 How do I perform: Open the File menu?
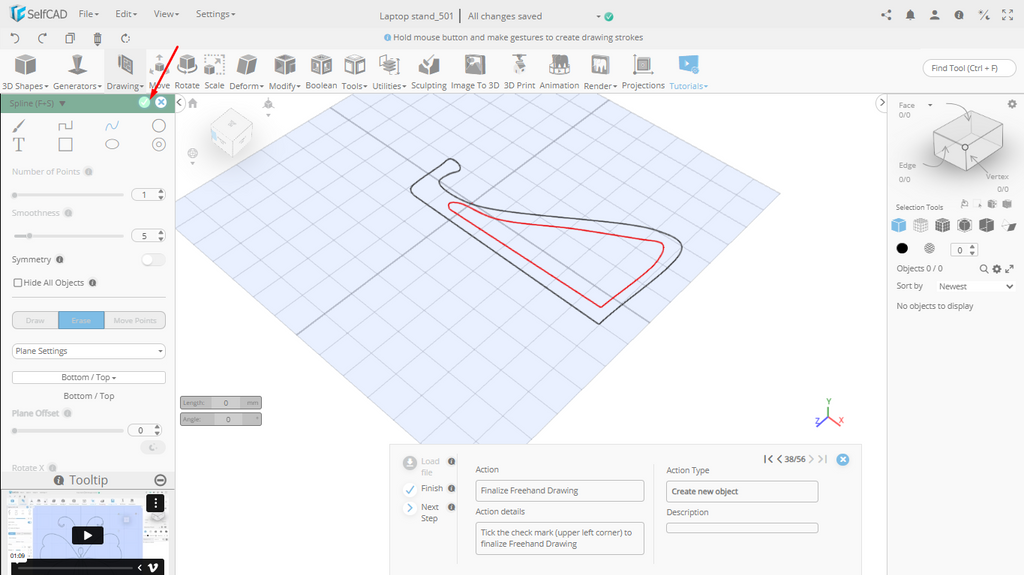[x=88, y=15]
